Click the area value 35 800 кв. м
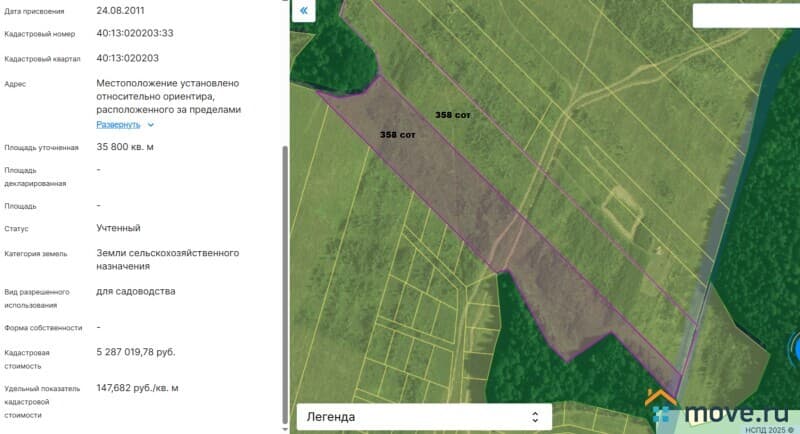 pos(125,147)
